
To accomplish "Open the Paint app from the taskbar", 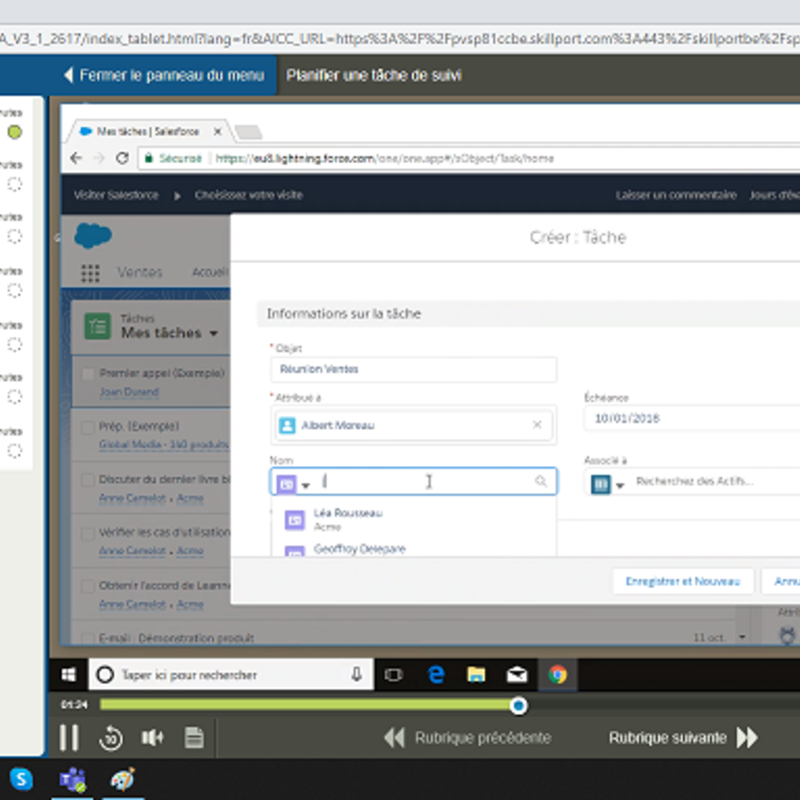I will pos(122,779).
